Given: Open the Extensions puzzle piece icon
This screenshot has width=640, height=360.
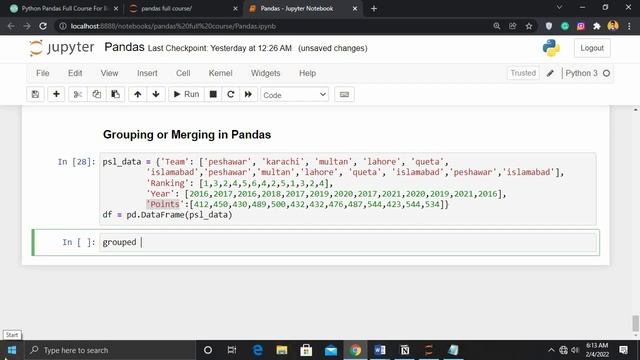Looking at the screenshot, I should [x=597, y=26].
